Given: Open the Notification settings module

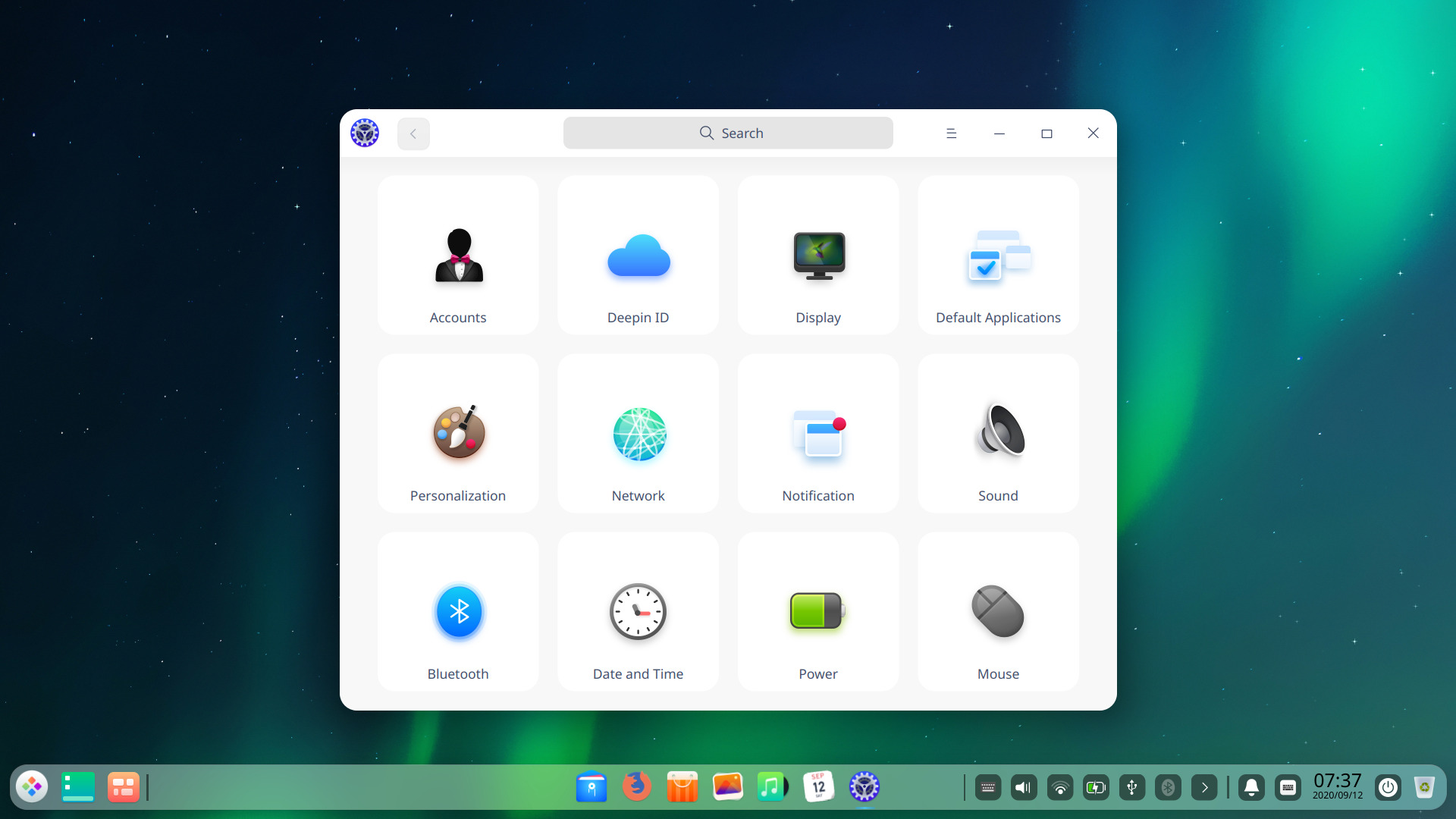Looking at the screenshot, I should point(817,433).
